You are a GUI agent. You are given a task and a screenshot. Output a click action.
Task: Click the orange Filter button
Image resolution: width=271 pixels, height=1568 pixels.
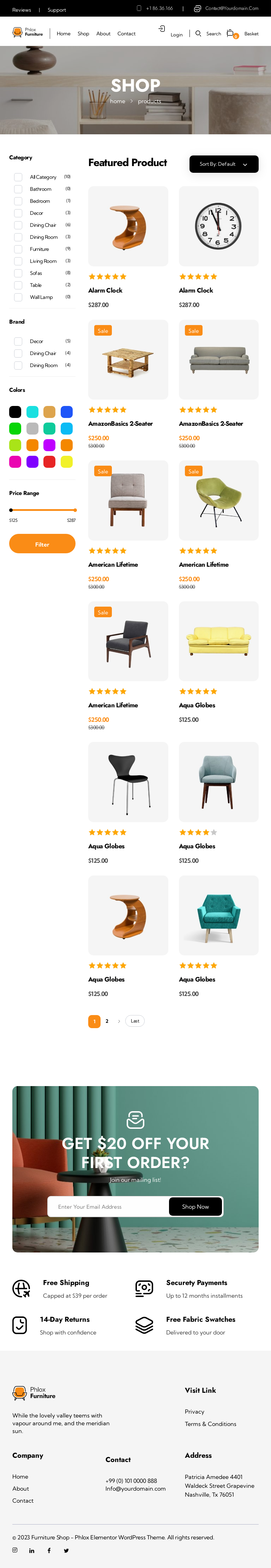click(43, 544)
